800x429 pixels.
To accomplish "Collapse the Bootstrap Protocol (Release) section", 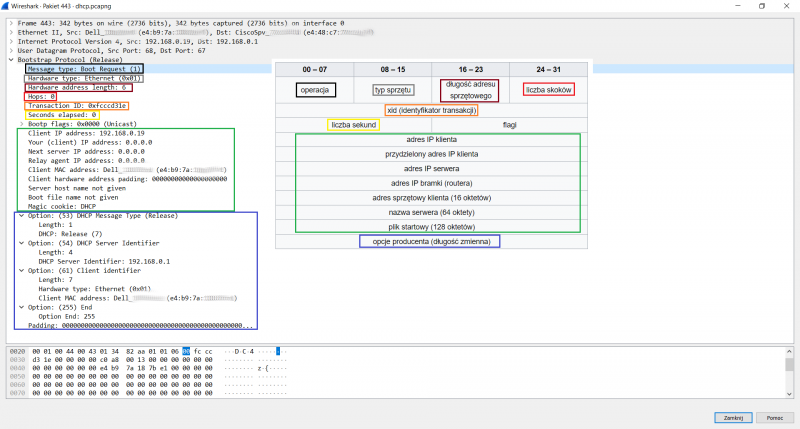I will 11,59.
